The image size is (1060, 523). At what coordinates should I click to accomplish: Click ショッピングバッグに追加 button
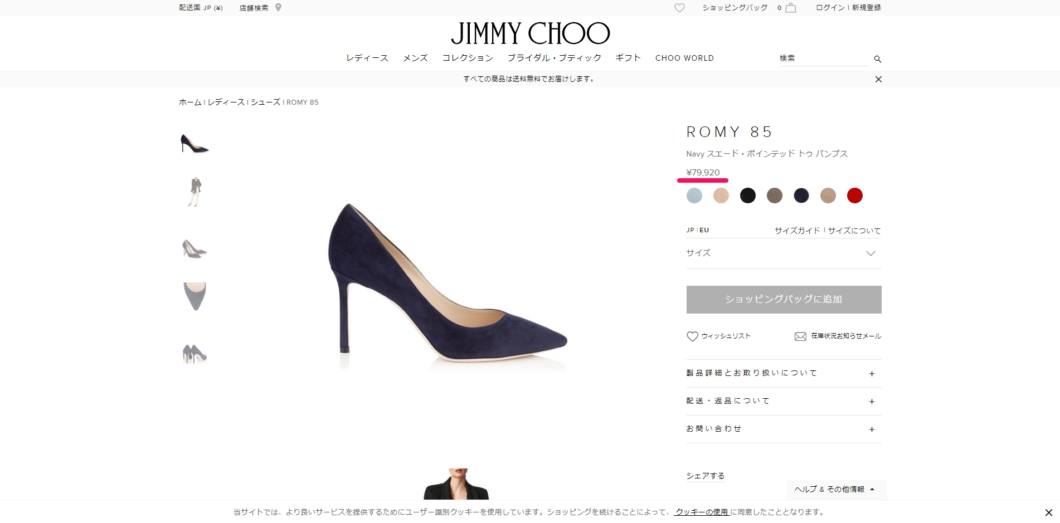pos(784,299)
